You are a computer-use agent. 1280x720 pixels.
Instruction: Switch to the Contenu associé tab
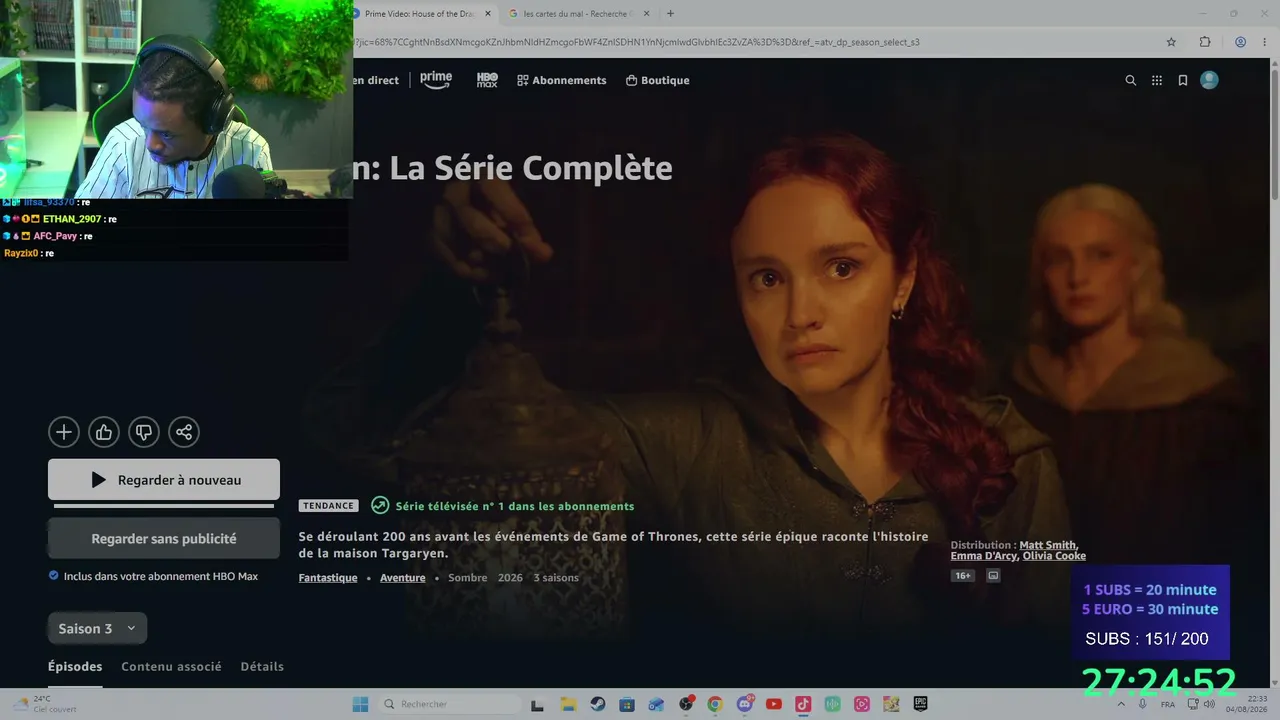tap(171, 666)
